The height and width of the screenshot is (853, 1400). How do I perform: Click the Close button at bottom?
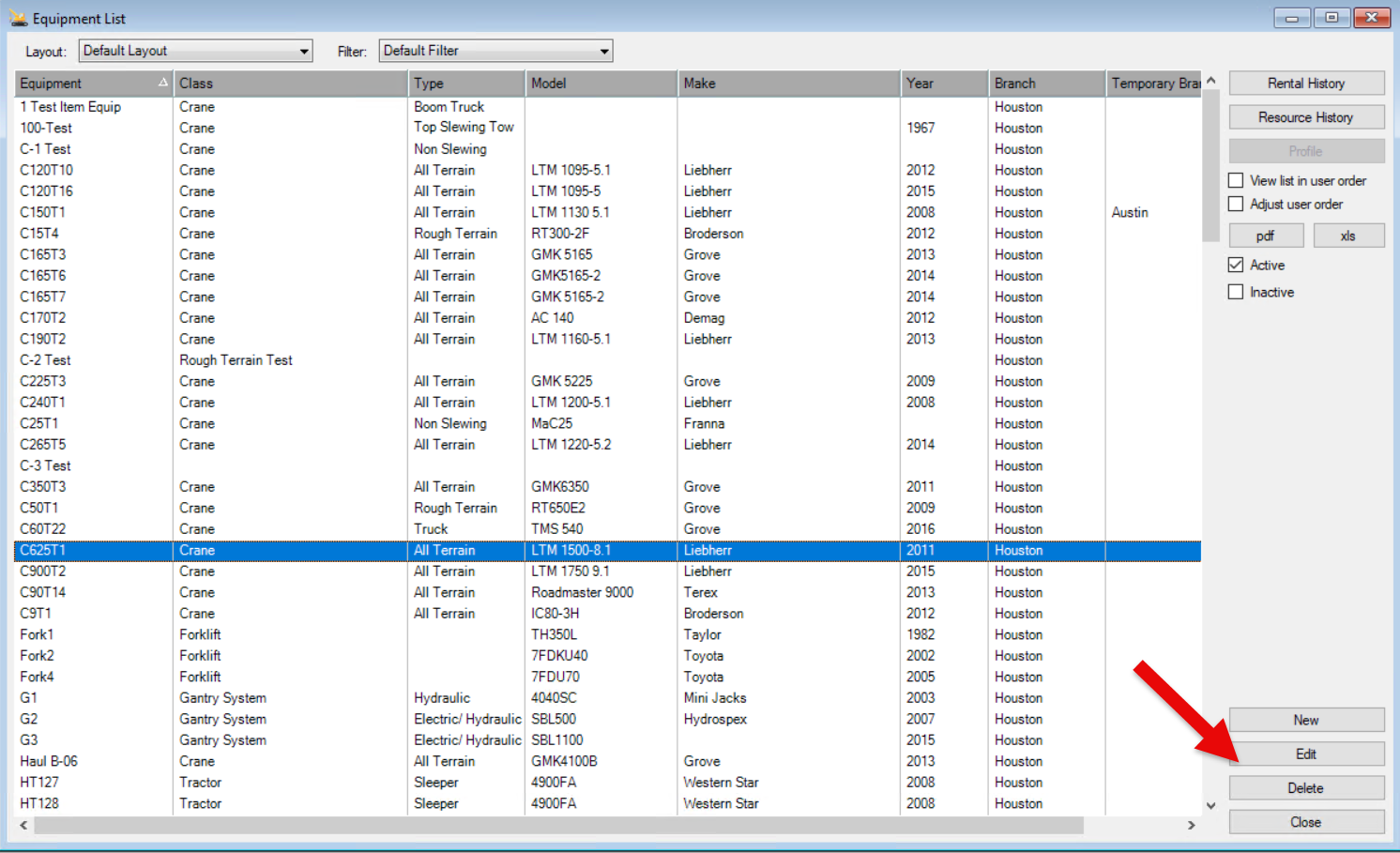1306,822
